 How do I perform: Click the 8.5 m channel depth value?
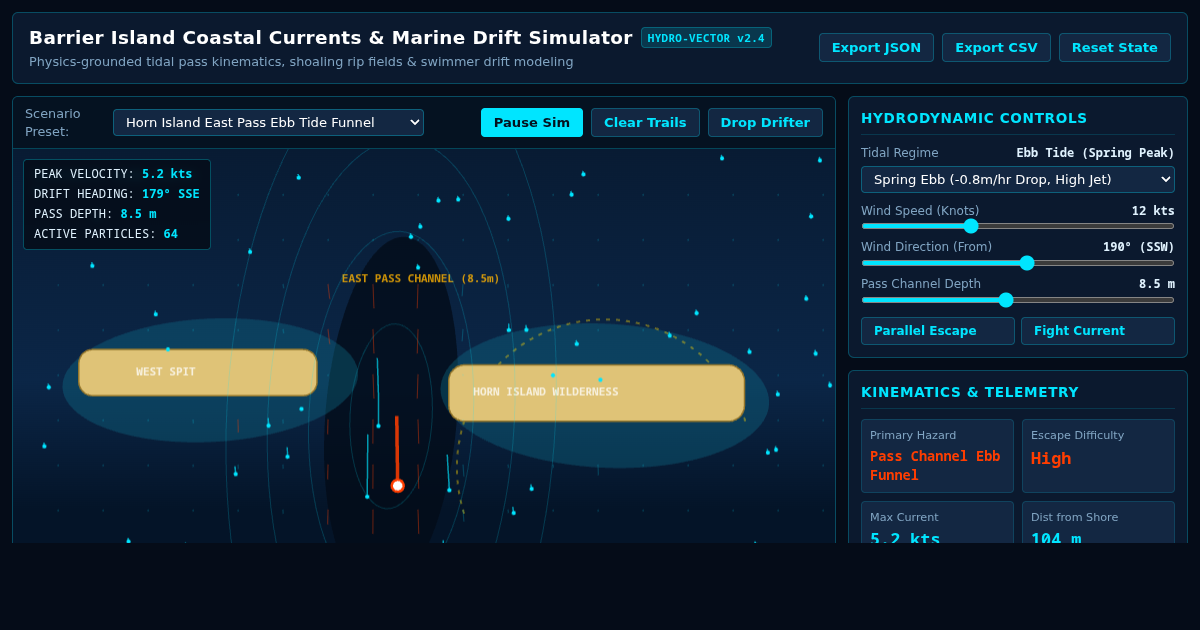pos(1157,284)
